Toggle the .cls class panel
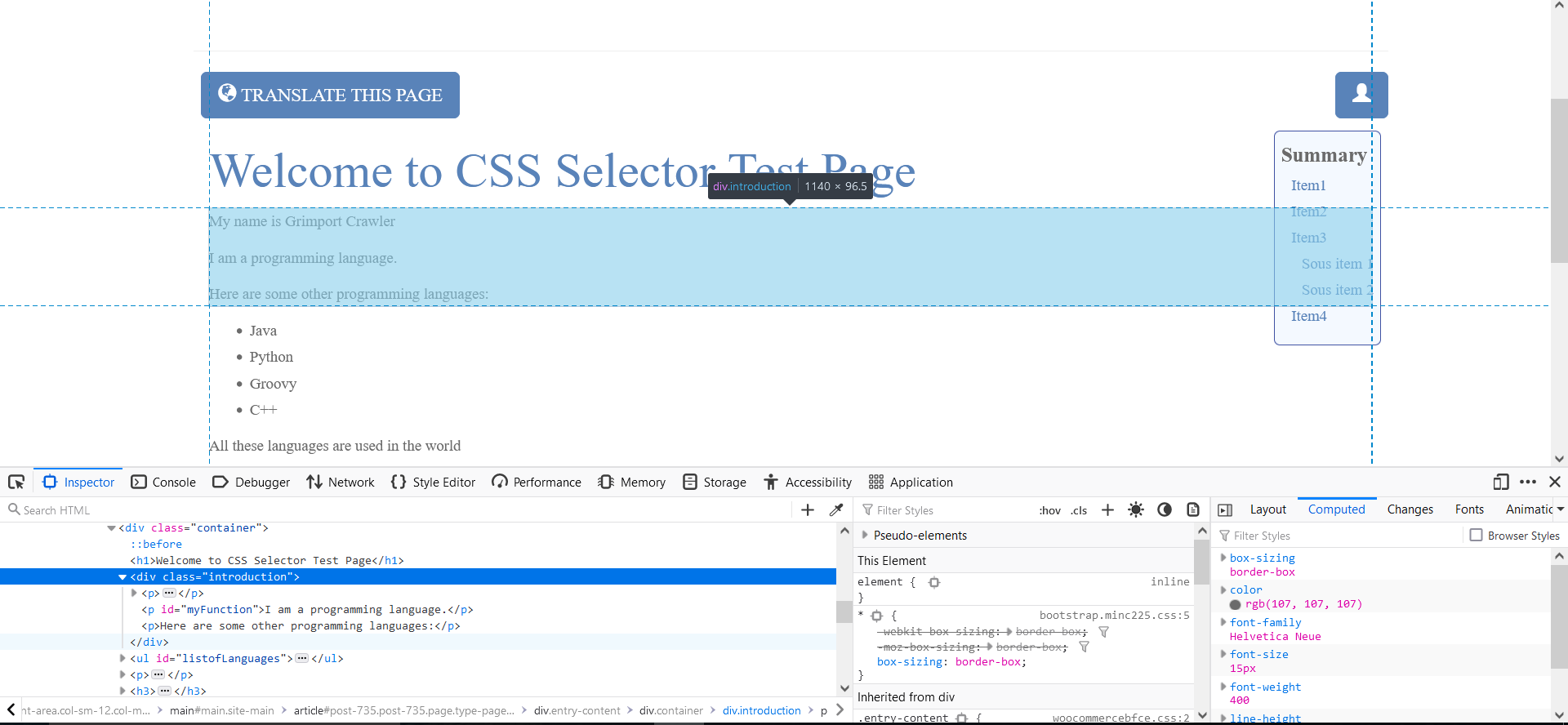The height and width of the screenshot is (725, 1568). pyautogui.click(x=1079, y=510)
